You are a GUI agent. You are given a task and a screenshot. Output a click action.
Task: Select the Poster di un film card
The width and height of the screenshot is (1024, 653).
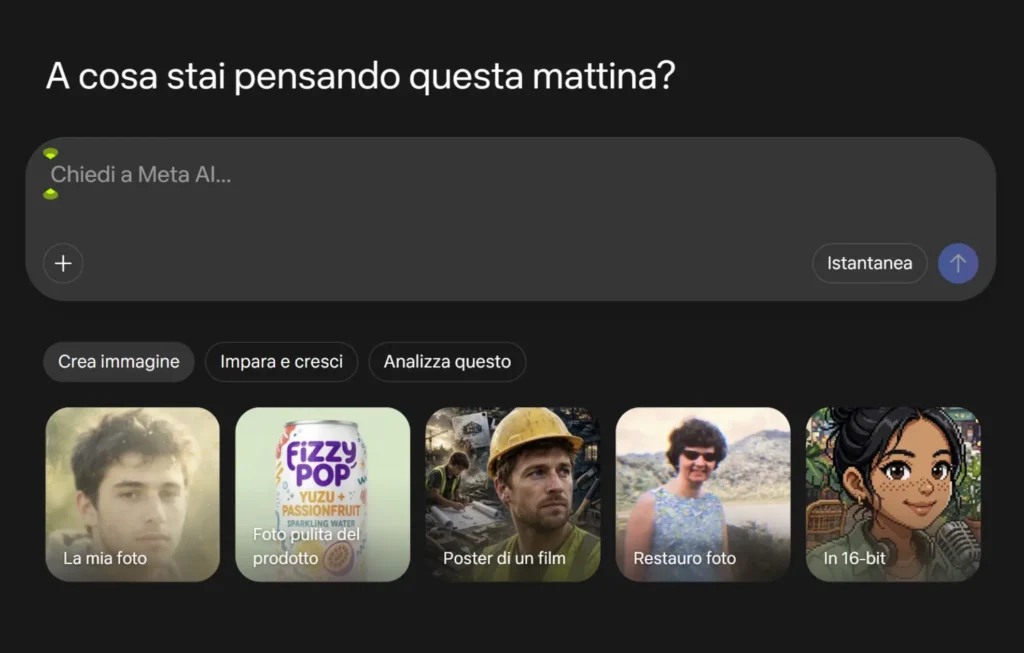(x=513, y=494)
